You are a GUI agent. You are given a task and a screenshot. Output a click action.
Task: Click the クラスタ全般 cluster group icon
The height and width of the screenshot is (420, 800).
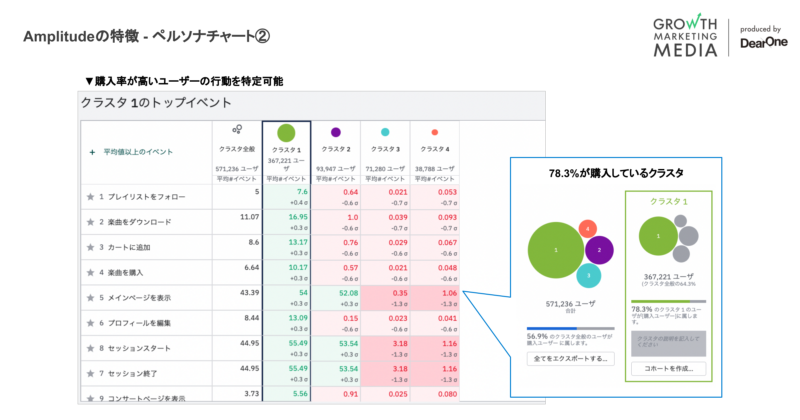click(237, 130)
